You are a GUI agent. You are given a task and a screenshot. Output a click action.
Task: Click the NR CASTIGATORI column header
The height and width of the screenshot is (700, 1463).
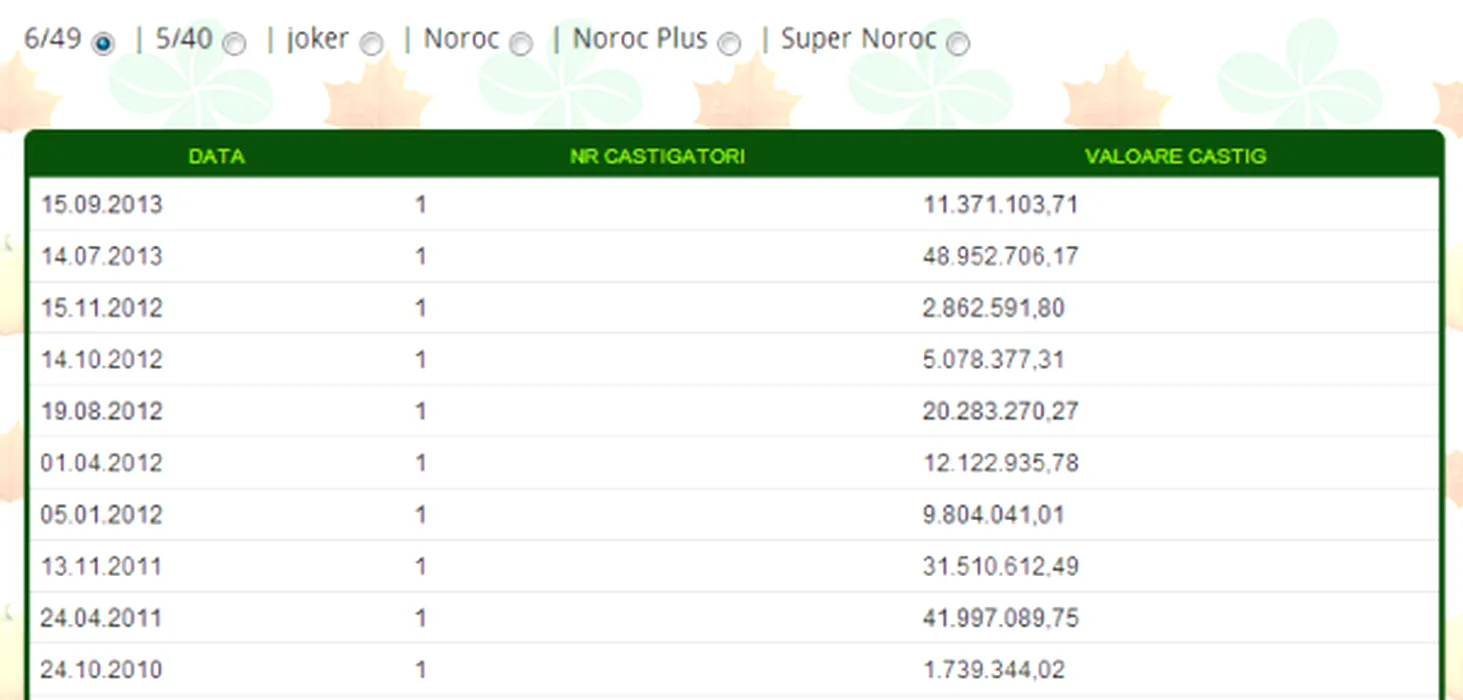click(657, 157)
